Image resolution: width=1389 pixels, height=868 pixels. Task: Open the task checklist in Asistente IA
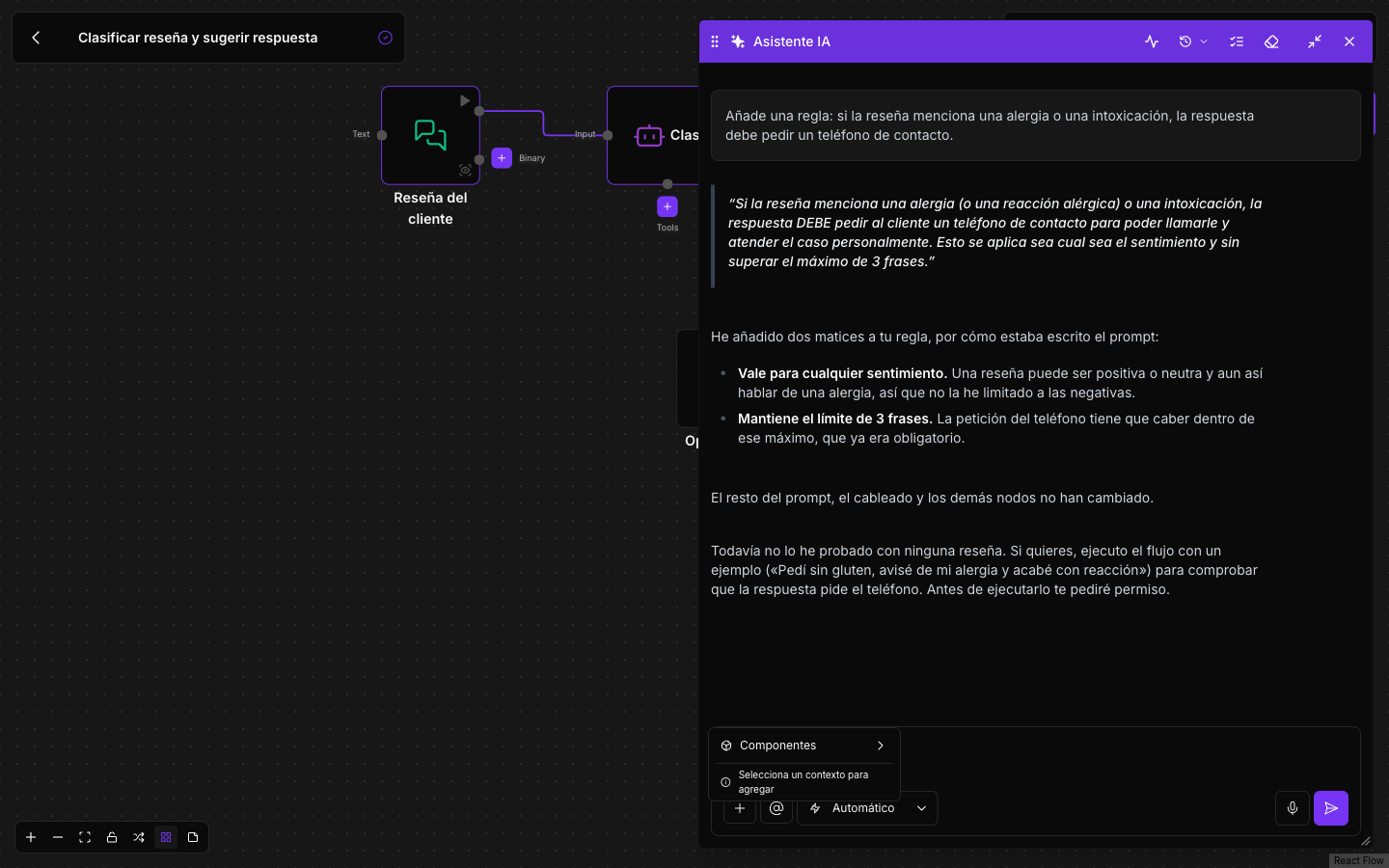(x=1237, y=41)
